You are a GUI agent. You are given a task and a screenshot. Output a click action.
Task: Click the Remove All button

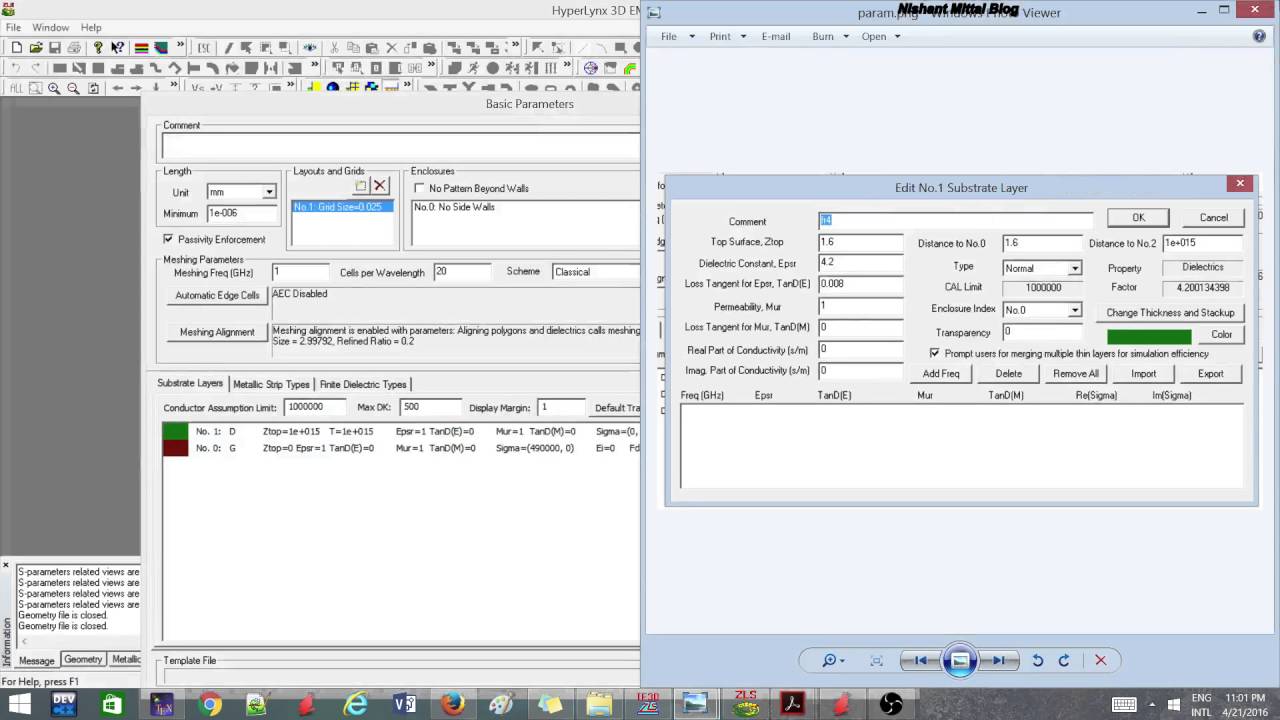[x=1076, y=373]
